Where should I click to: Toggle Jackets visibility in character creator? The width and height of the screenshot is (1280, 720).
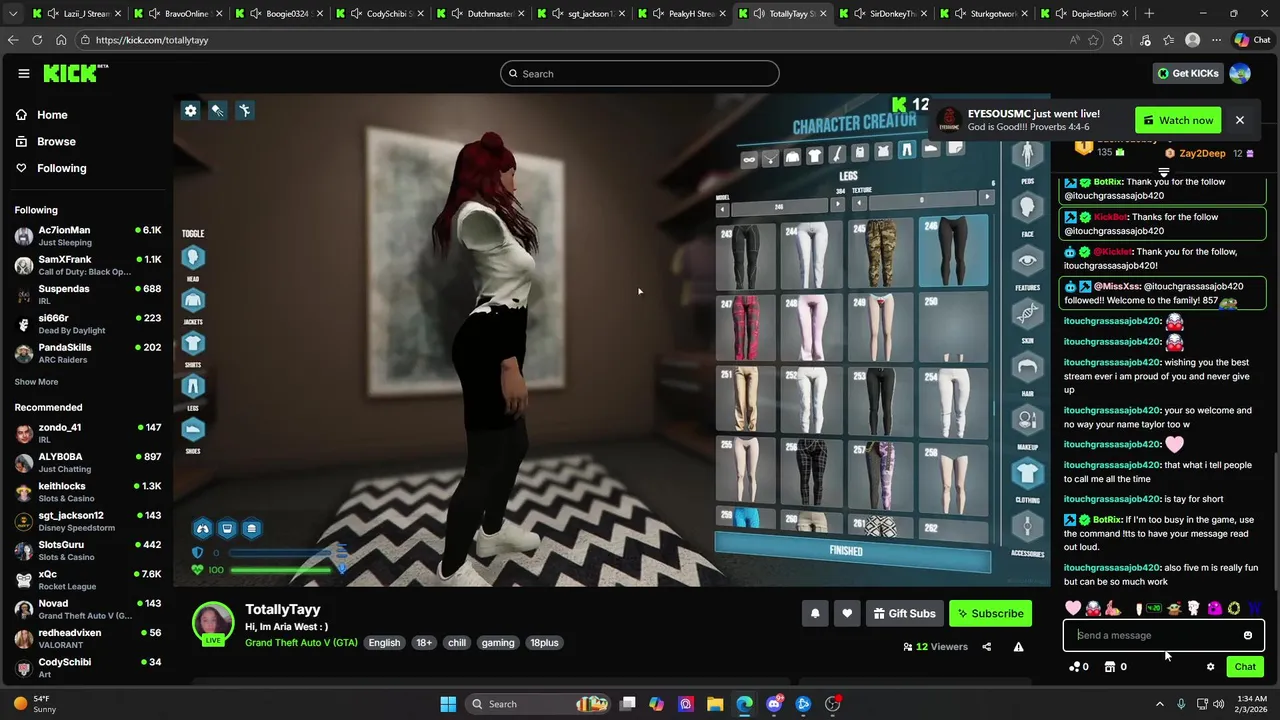click(193, 300)
